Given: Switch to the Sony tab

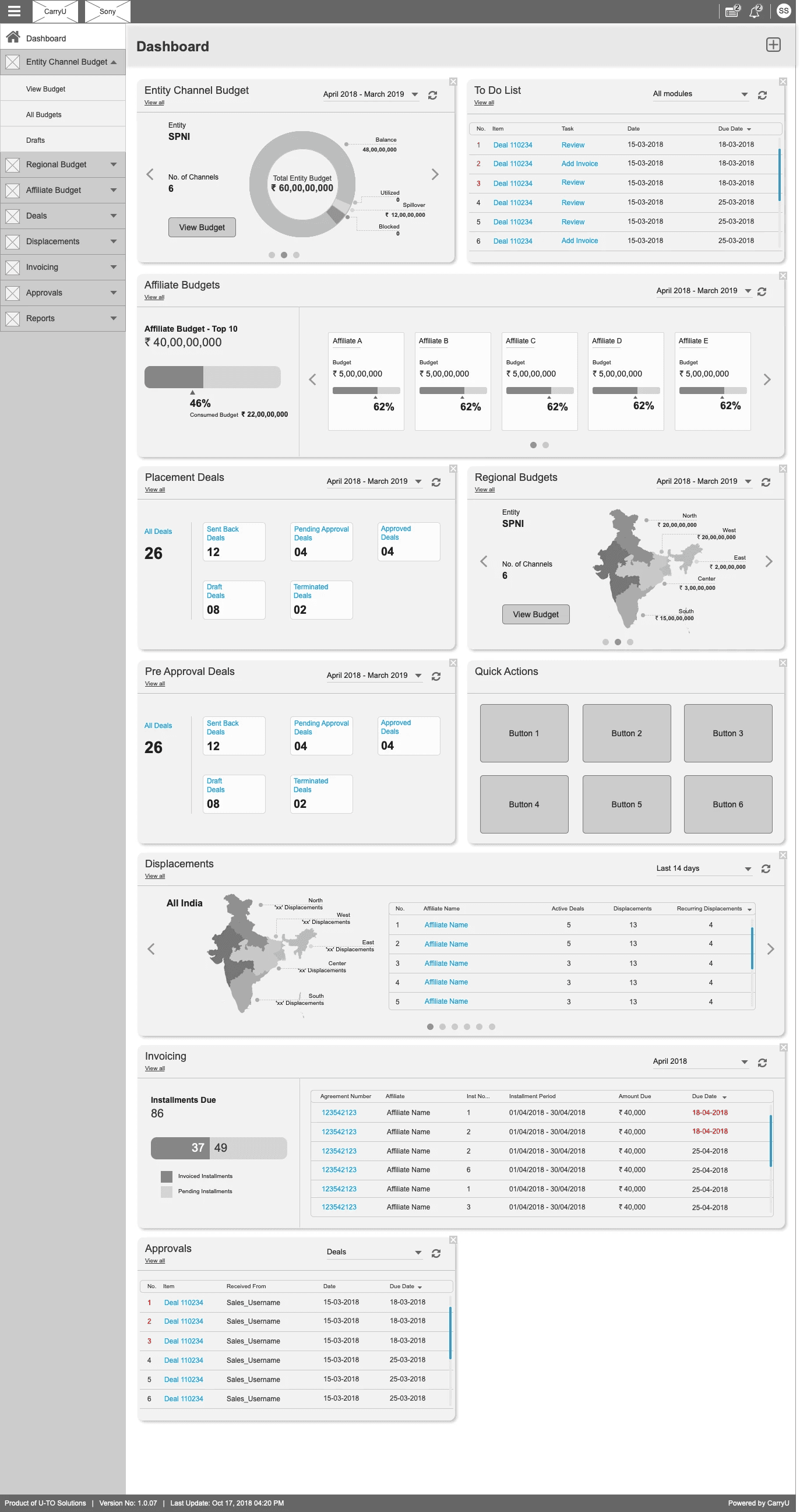Looking at the screenshot, I should click(x=107, y=11).
